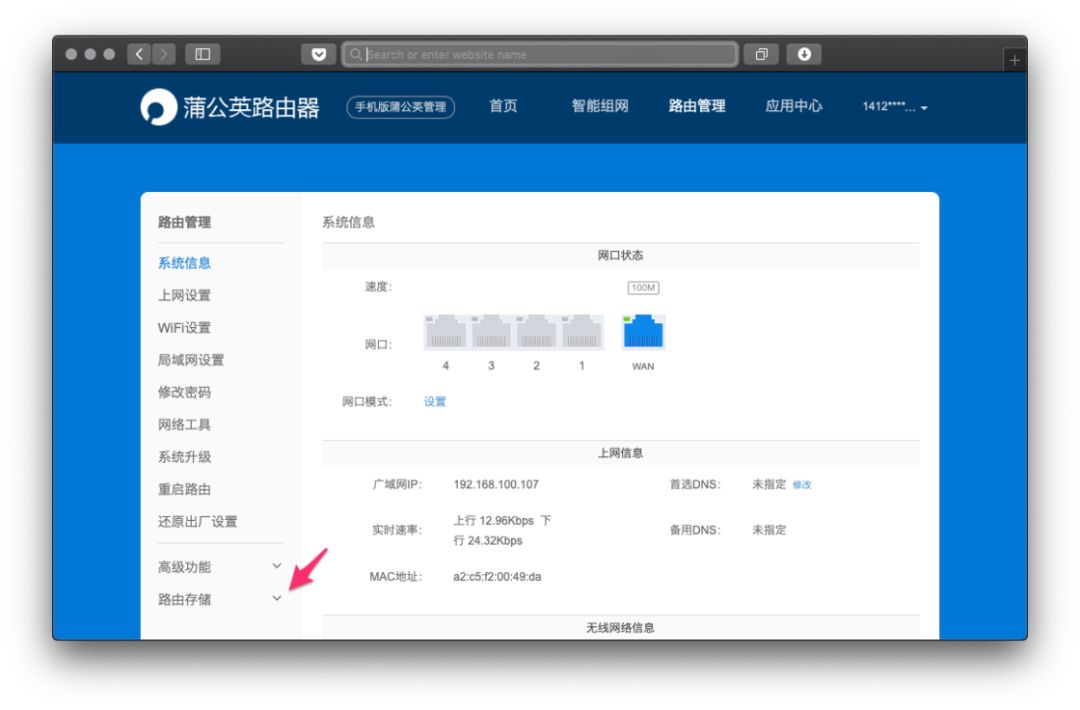Click the 蒲公英路由器 brand title

(x=251, y=107)
